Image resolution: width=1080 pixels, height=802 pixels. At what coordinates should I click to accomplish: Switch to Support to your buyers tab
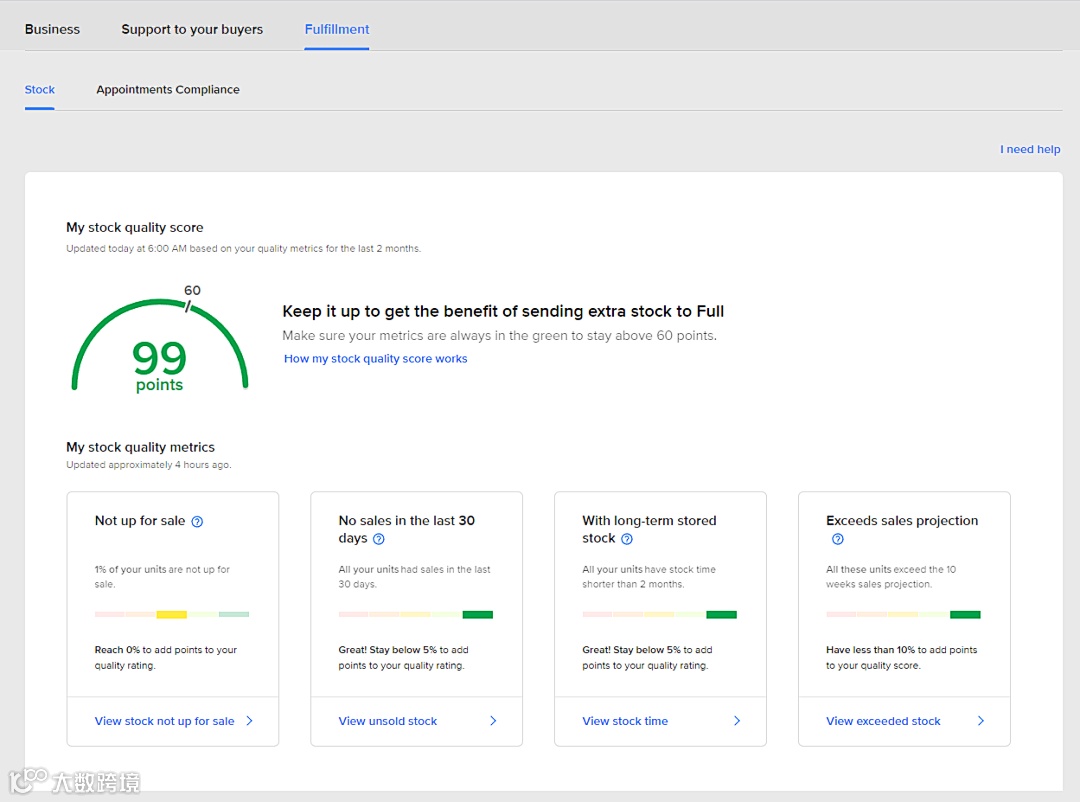[192, 29]
